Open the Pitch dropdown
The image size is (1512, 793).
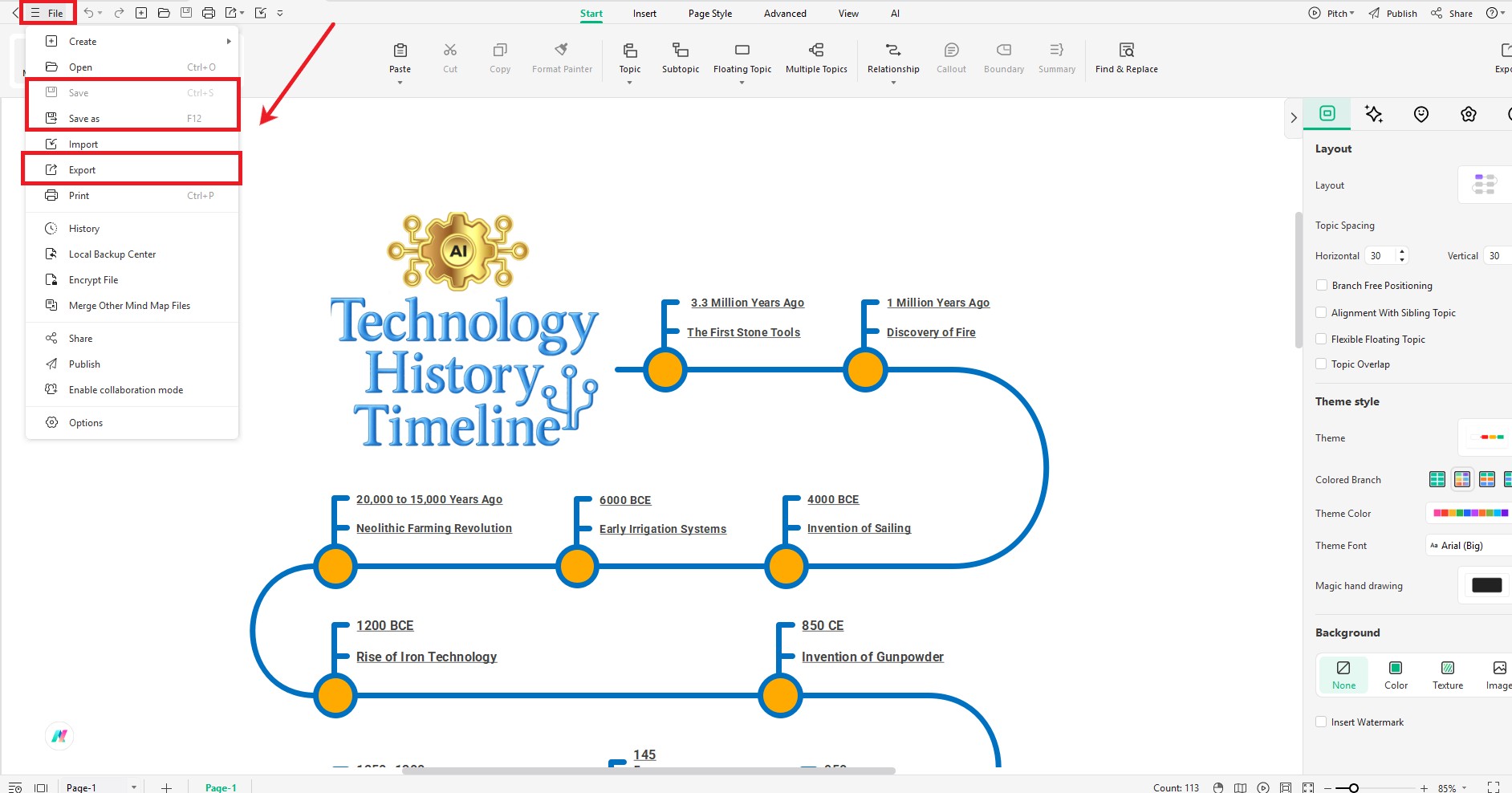(1331, 13)
